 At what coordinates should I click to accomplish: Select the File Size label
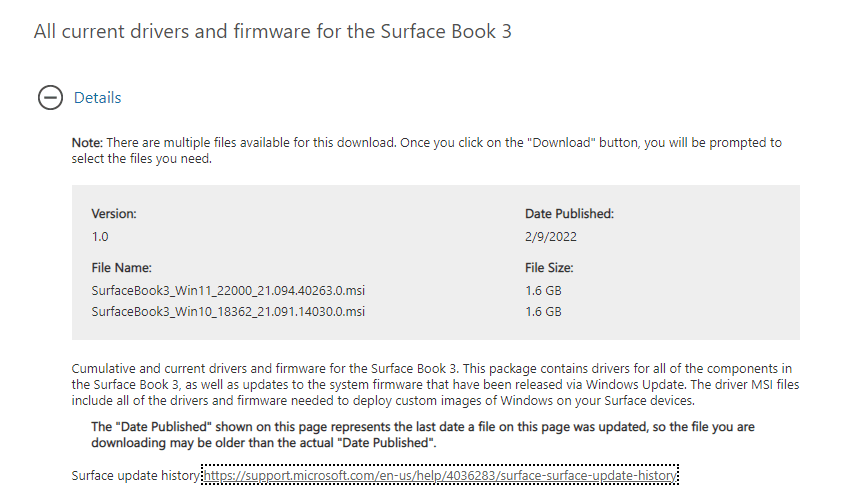click(549, 268)
